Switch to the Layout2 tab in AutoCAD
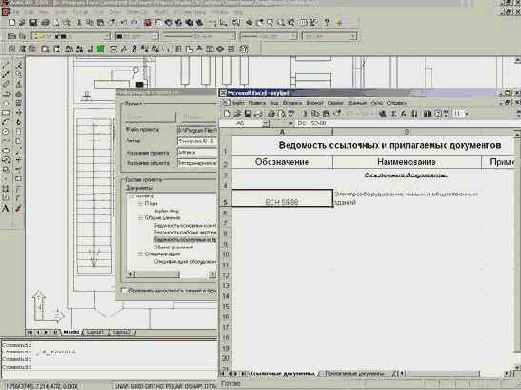The width and height of the screenshot is (521, 390). [122, 332]
